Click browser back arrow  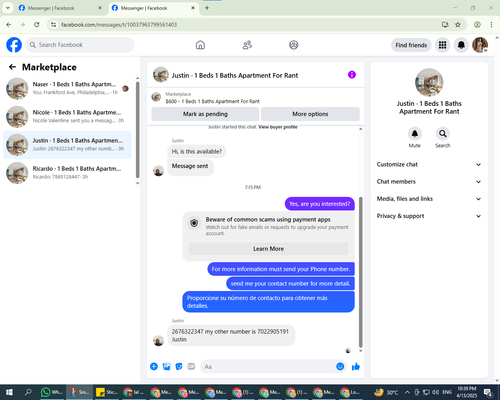9,24
